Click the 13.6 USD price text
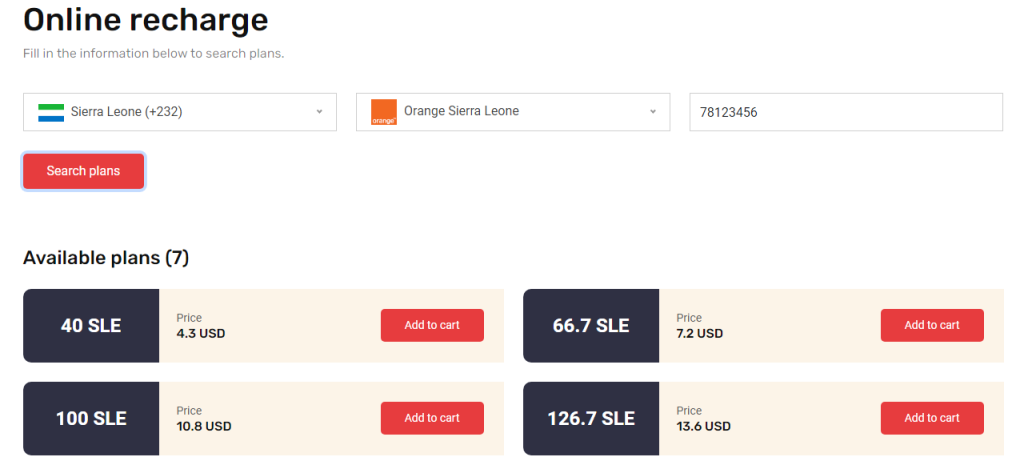 point(703,426)
